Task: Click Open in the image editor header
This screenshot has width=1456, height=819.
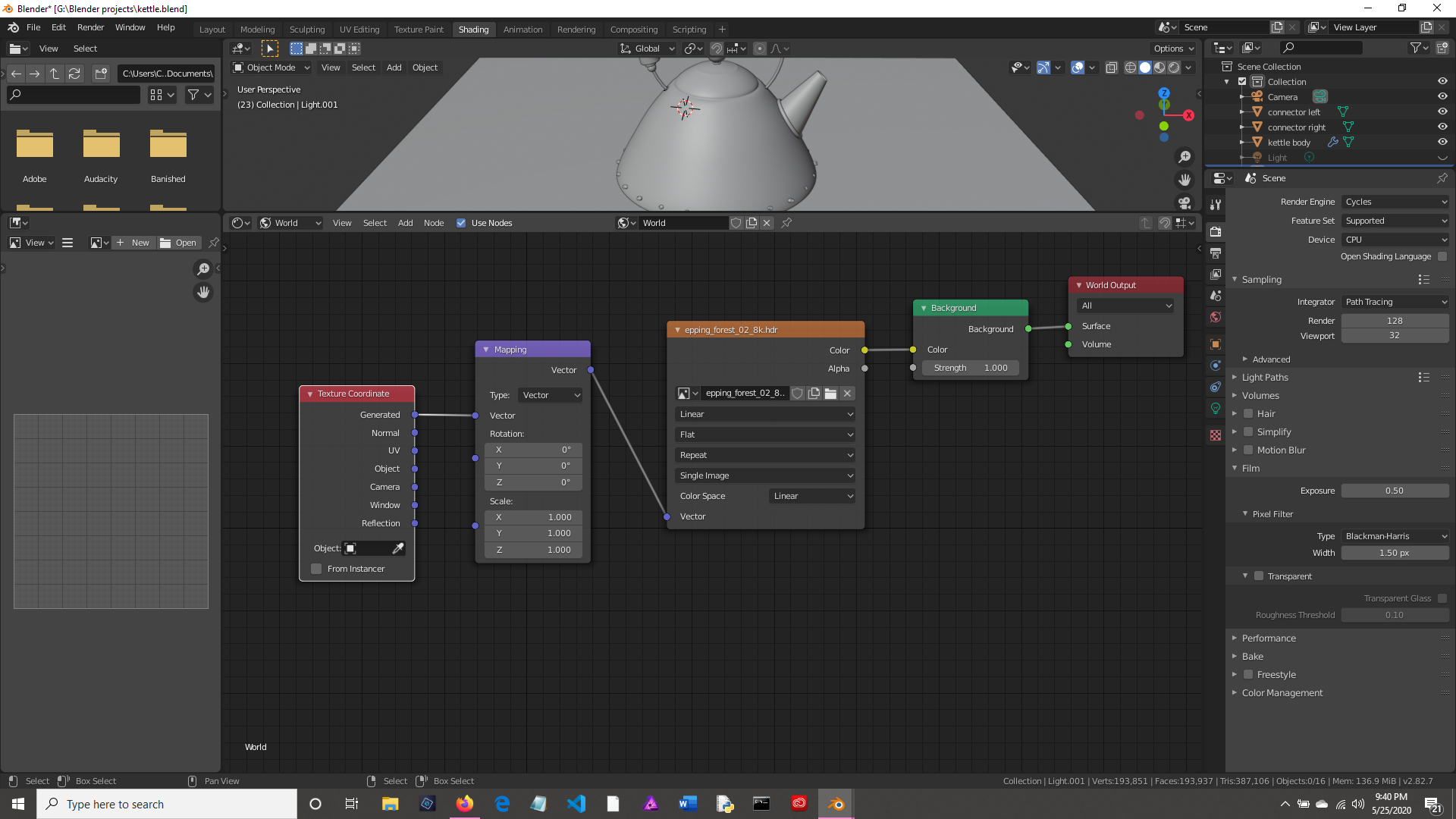Action: coord(179,243)
